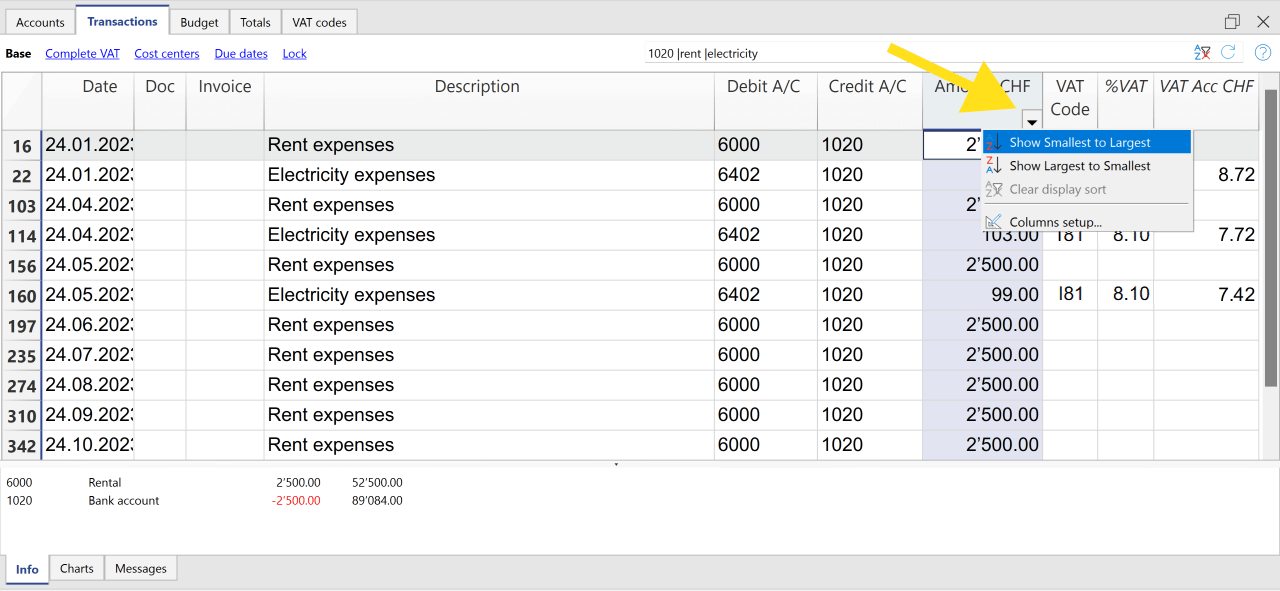Click the vertical scrollbar of the table
Image resolution: width=1280 pixels, height=591 pixels.
1270,240
